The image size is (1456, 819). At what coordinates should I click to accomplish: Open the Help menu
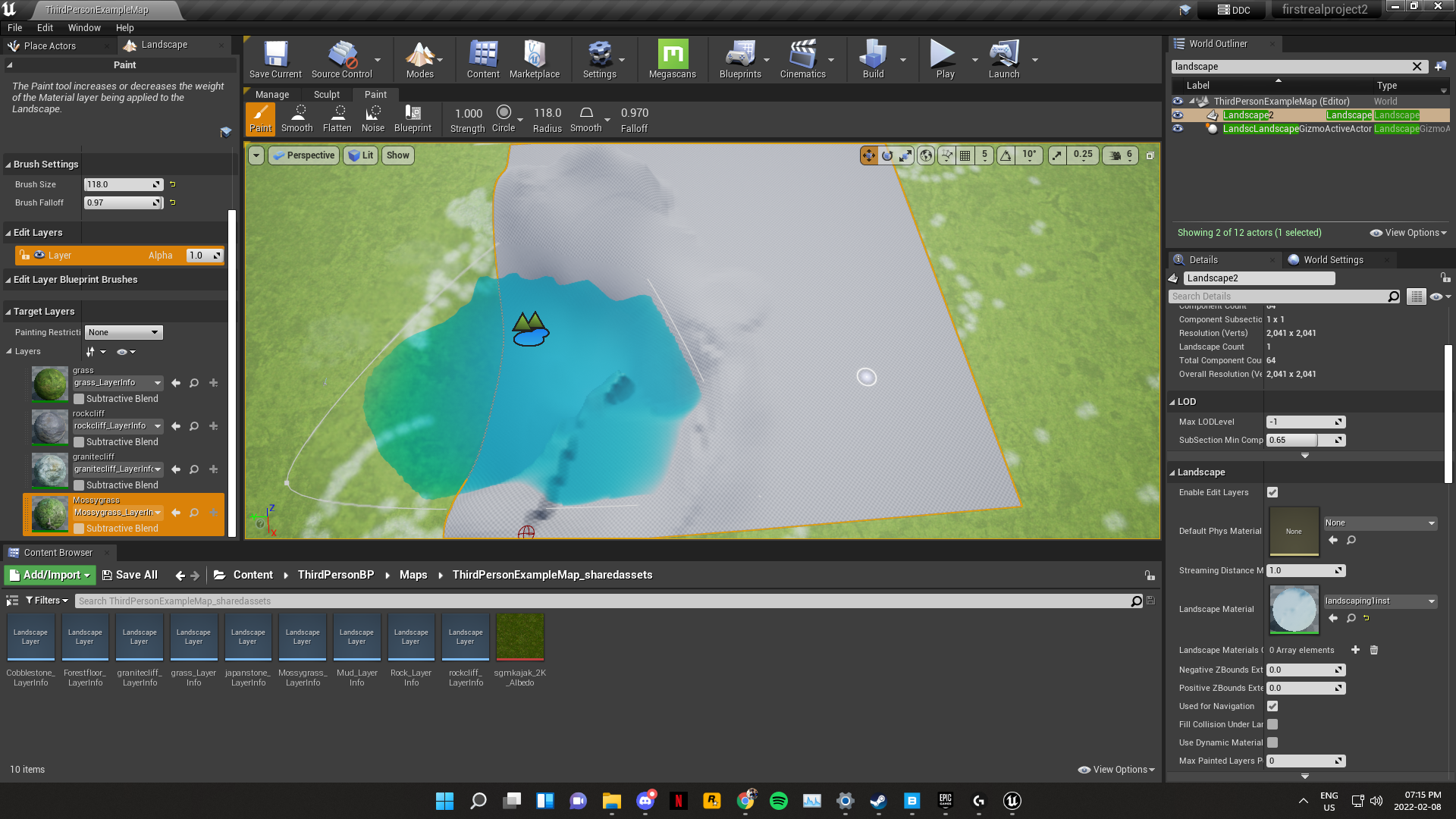tap(125, 28)
